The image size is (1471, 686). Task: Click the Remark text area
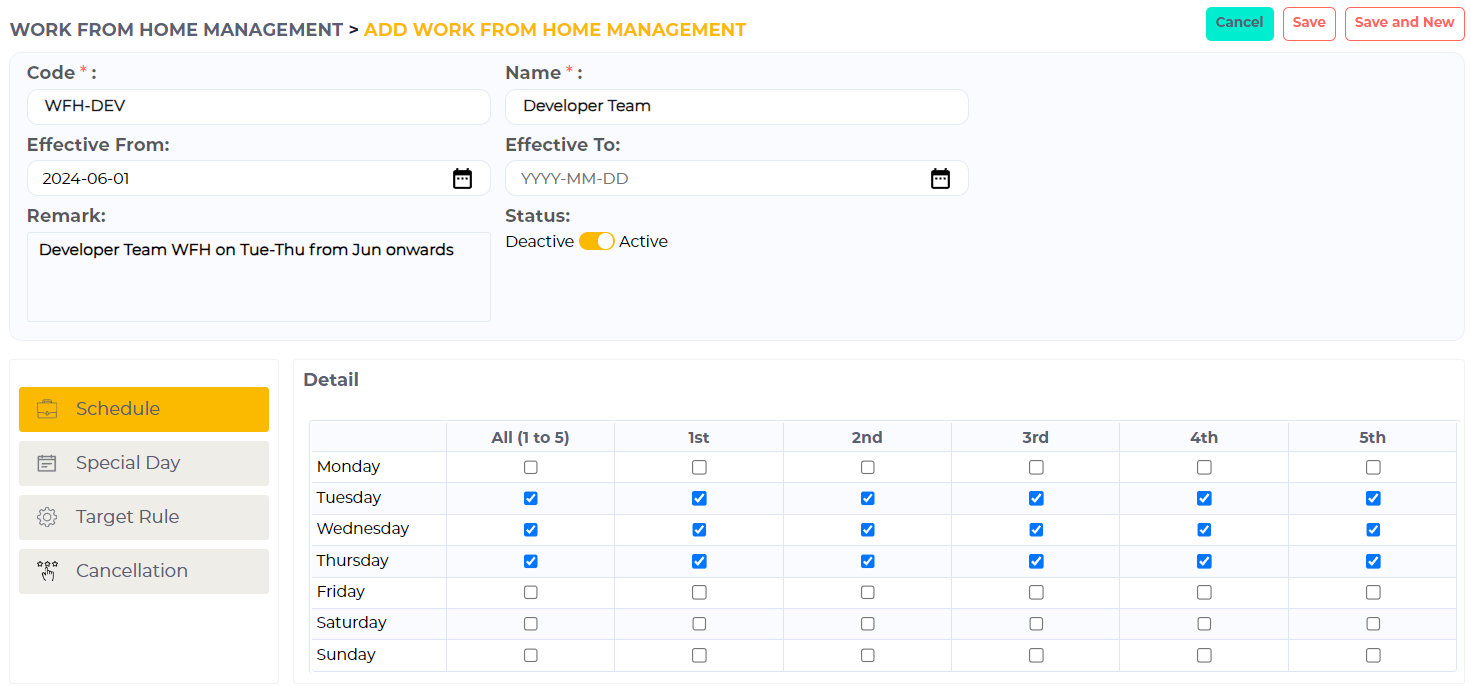pyautogui.click(x=258, y=275)
